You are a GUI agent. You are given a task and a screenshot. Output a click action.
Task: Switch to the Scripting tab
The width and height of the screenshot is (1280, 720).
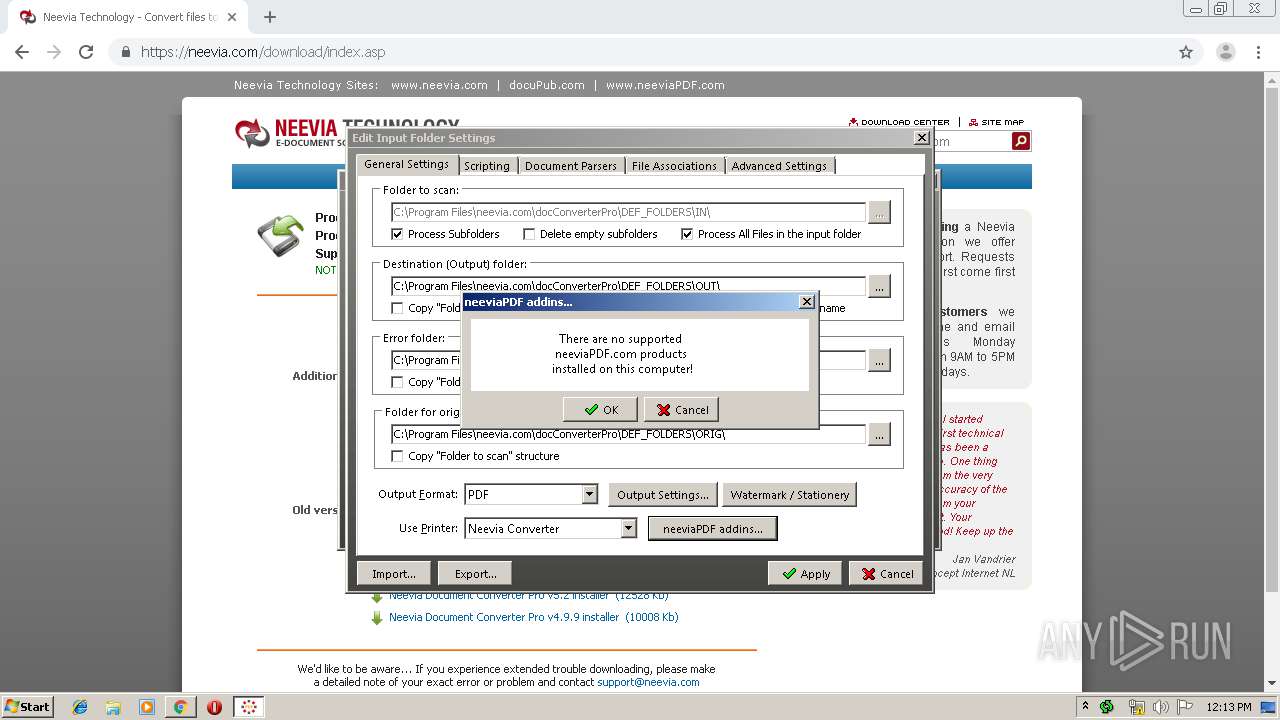tap(487, 166)
